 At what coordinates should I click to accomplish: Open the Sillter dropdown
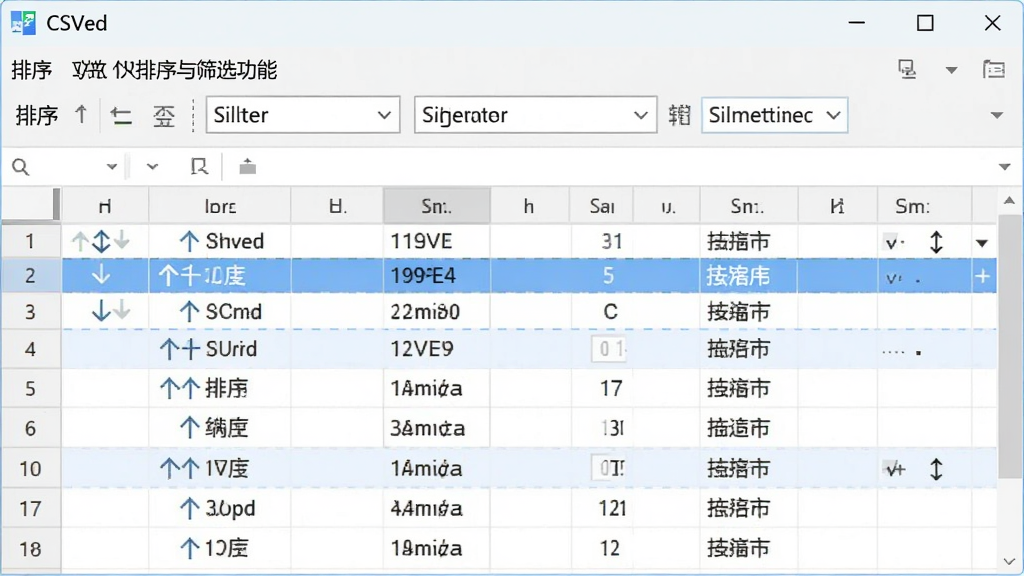pyautogui.click(x=303, y=115)
